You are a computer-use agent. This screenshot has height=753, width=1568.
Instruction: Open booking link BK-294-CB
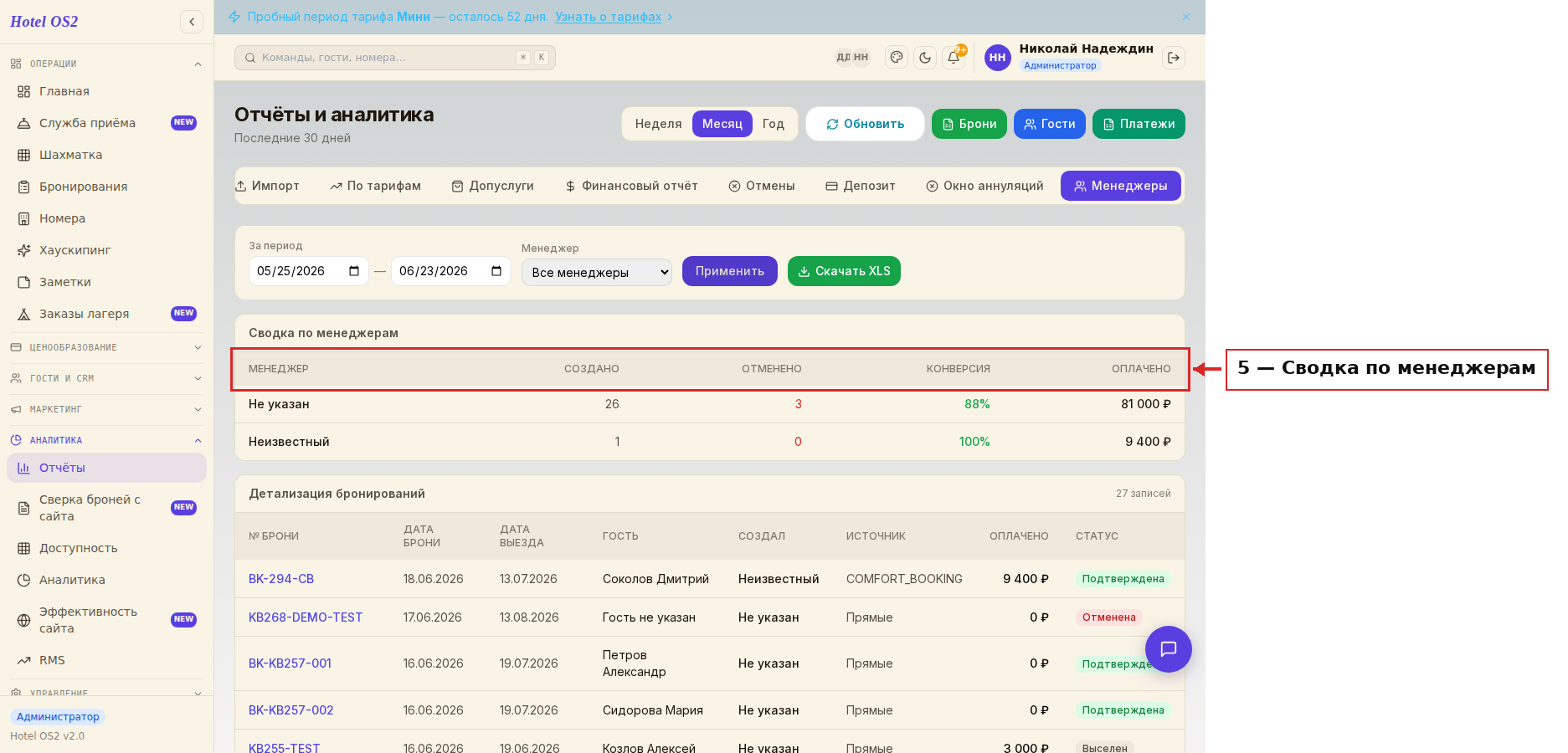281,579
